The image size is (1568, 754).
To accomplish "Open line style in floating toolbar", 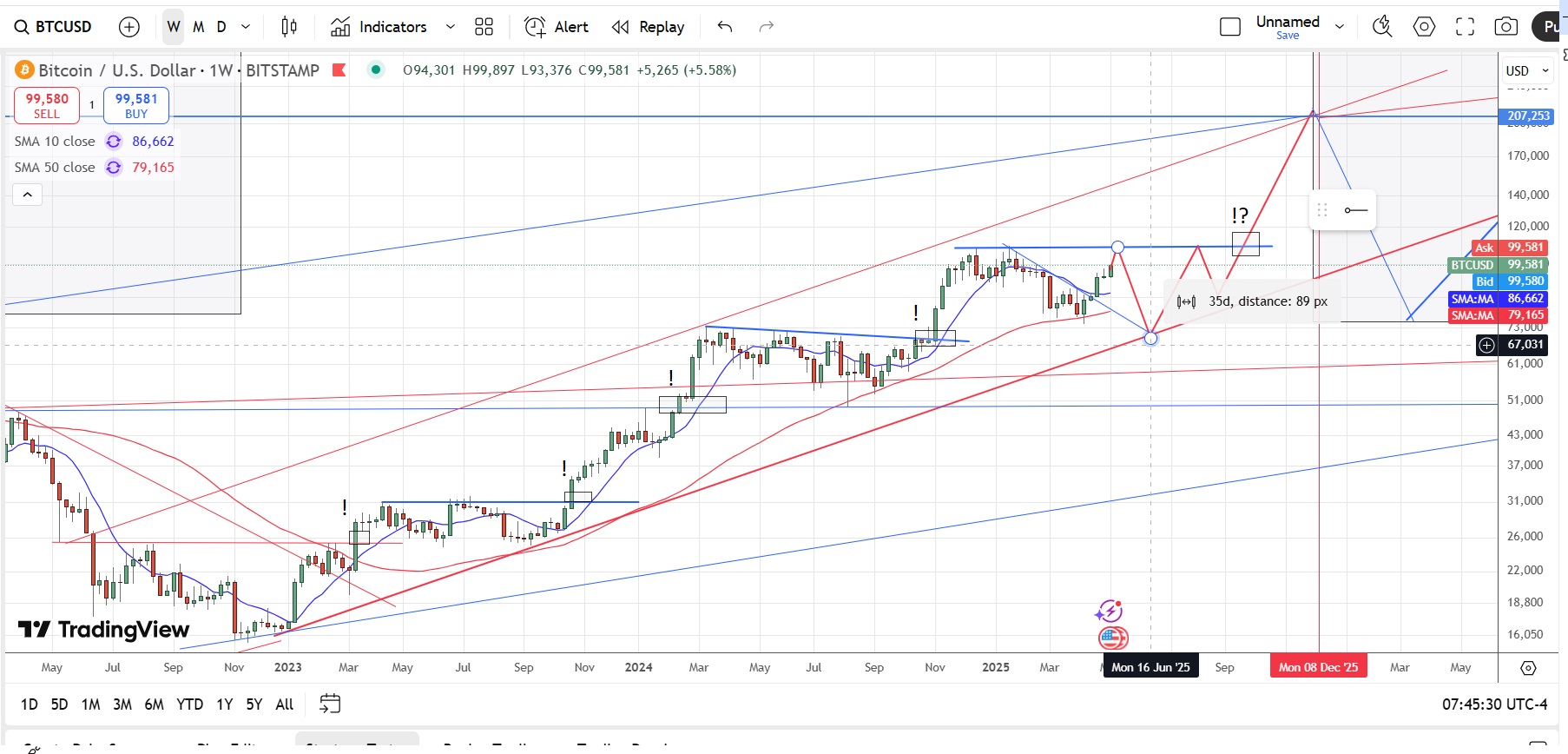I will pyautogui.click(x=1355, y=210).
